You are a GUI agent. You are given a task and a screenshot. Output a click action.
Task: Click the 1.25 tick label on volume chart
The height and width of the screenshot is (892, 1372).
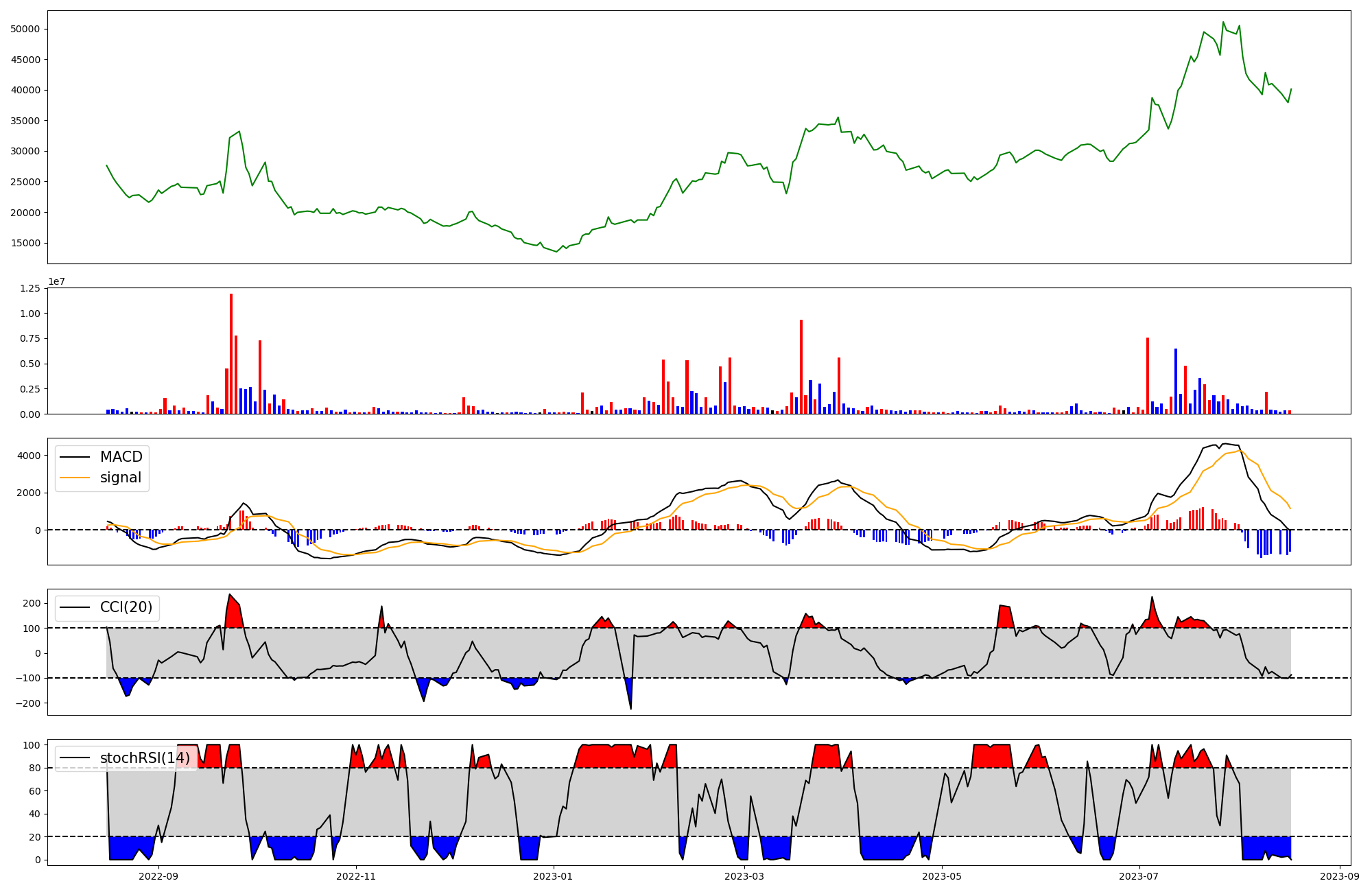coord(30,288)
